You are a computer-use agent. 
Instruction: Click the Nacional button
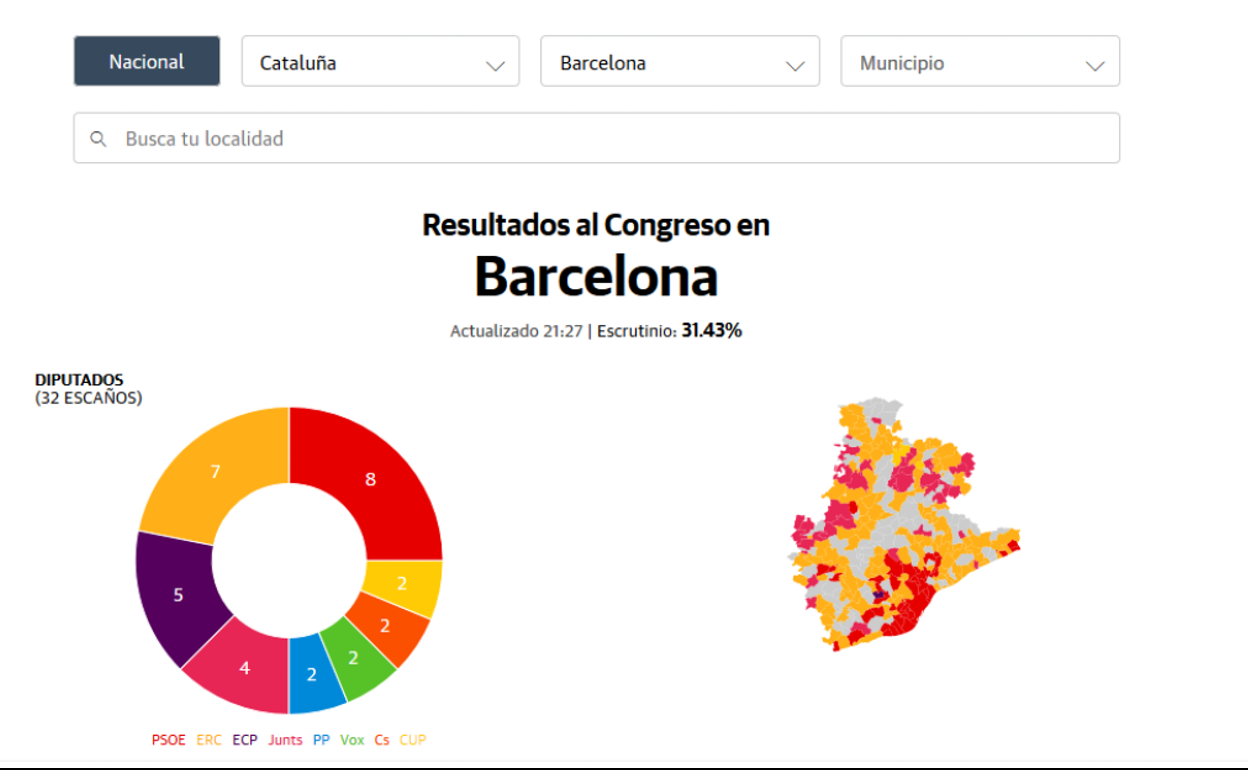tap(147, 62)
